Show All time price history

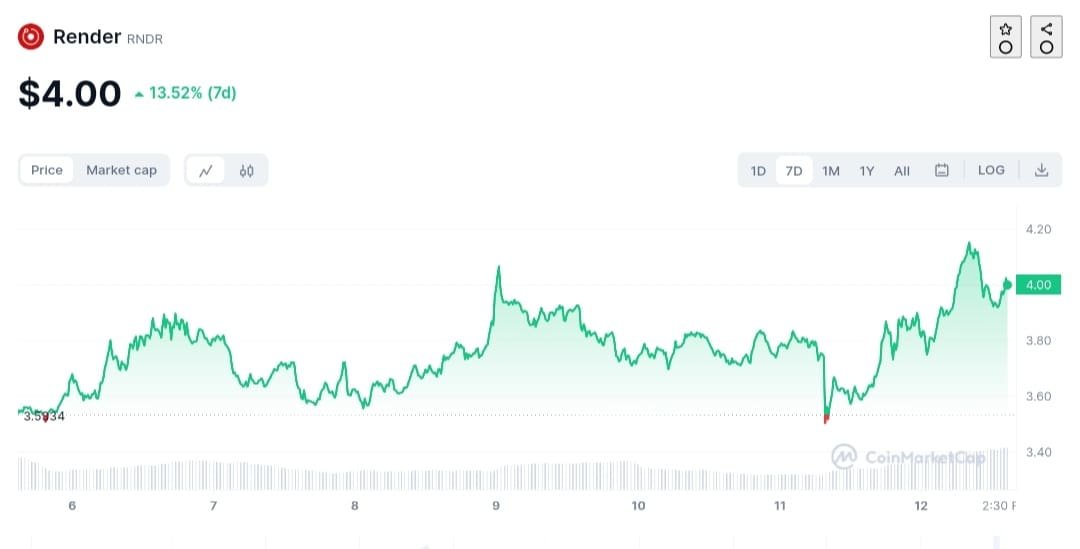pyautogui.click(x=902, y=171)
